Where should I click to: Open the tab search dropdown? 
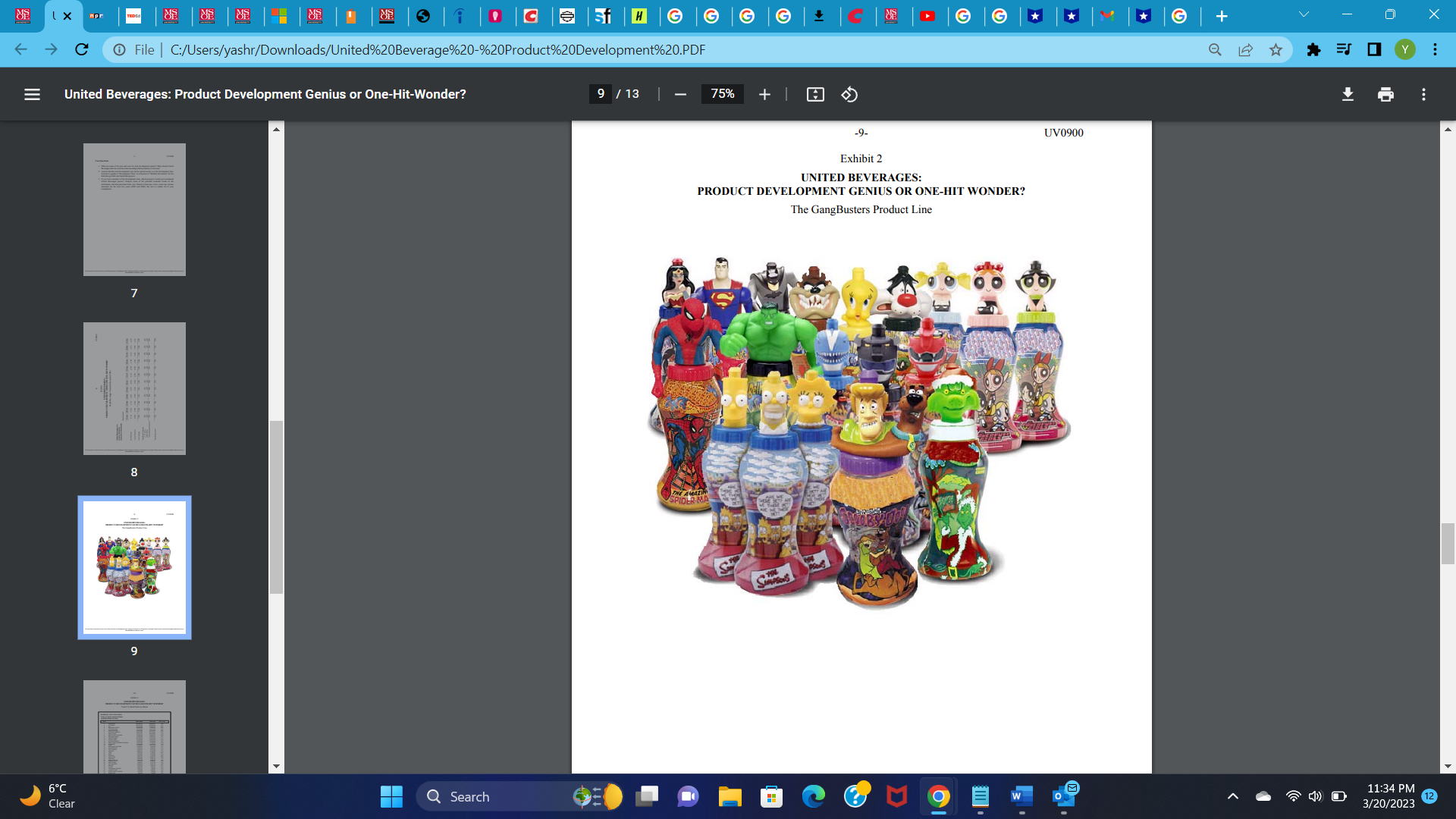[1304, 15]
